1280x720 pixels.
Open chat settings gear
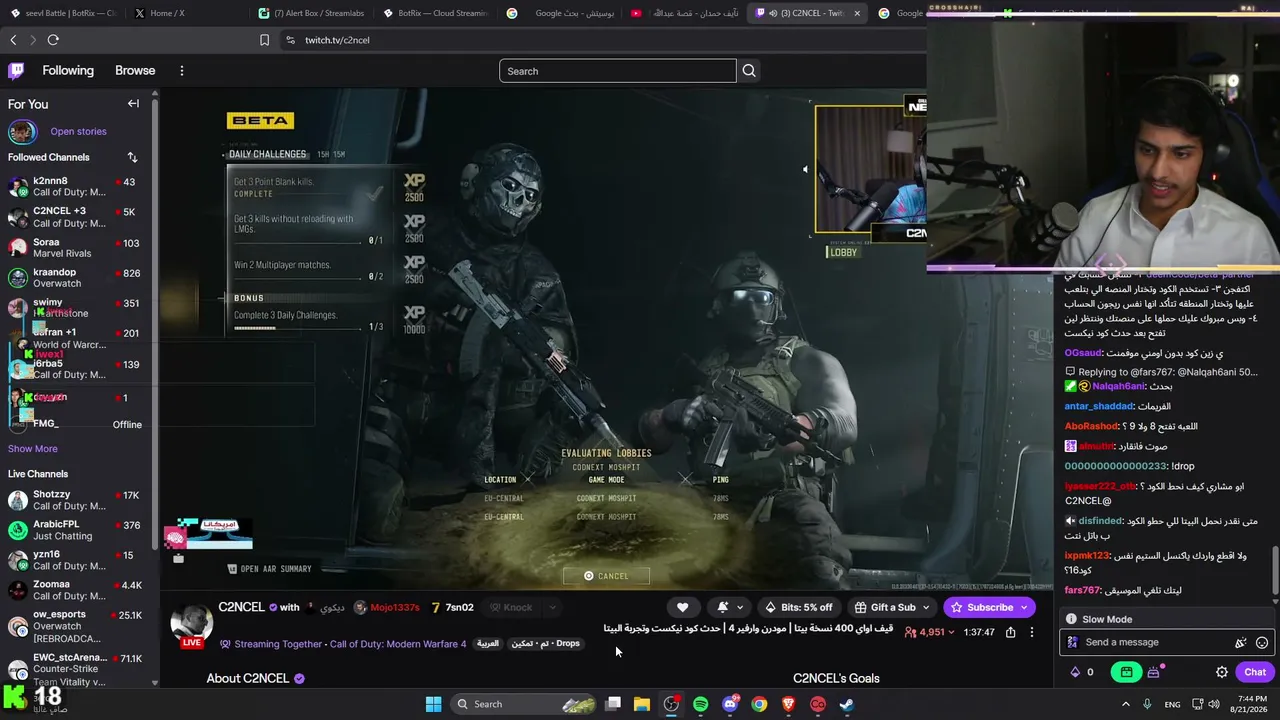tap(1222, 672)
